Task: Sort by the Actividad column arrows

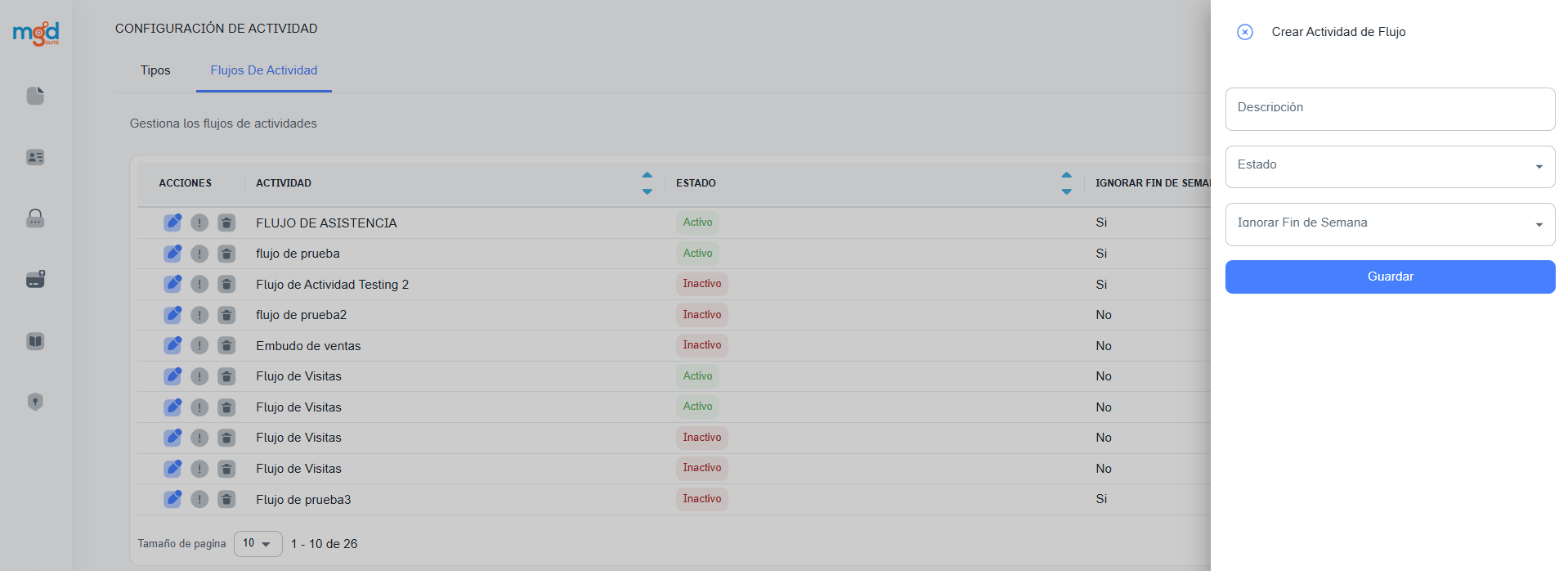Action: click(647, 183)
